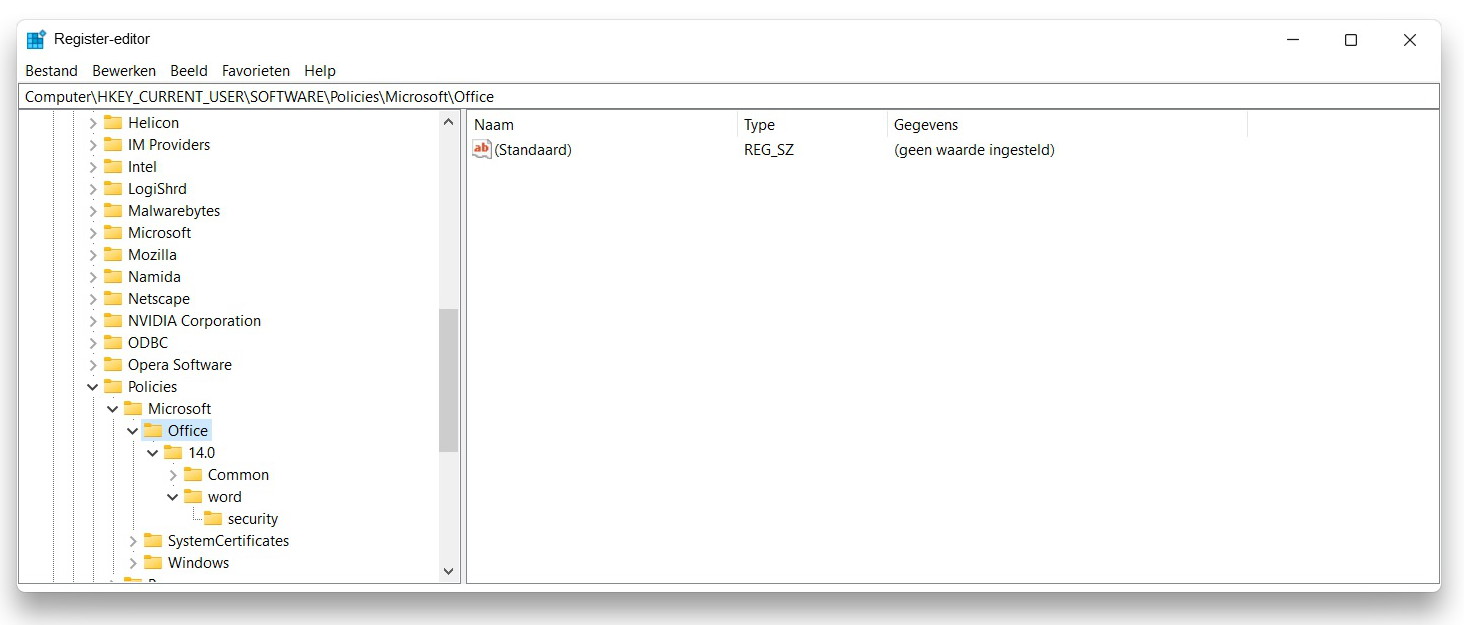This screenshot has width=1464, height=625.
Task: Select the security key label
Action: (253, 519)
